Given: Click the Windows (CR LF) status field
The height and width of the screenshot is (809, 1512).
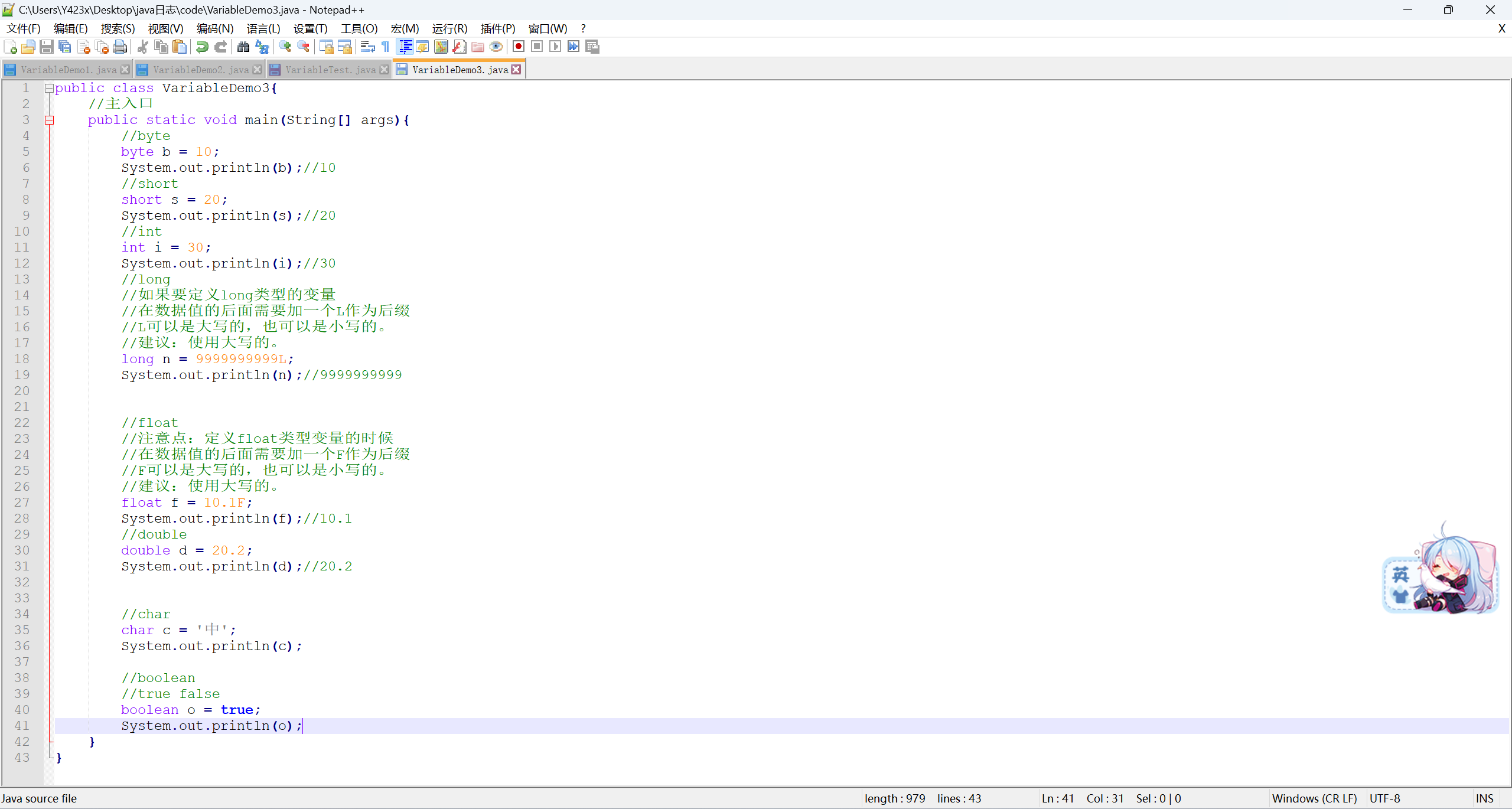Looking at the screenshot, I should tap(1315, 798).
